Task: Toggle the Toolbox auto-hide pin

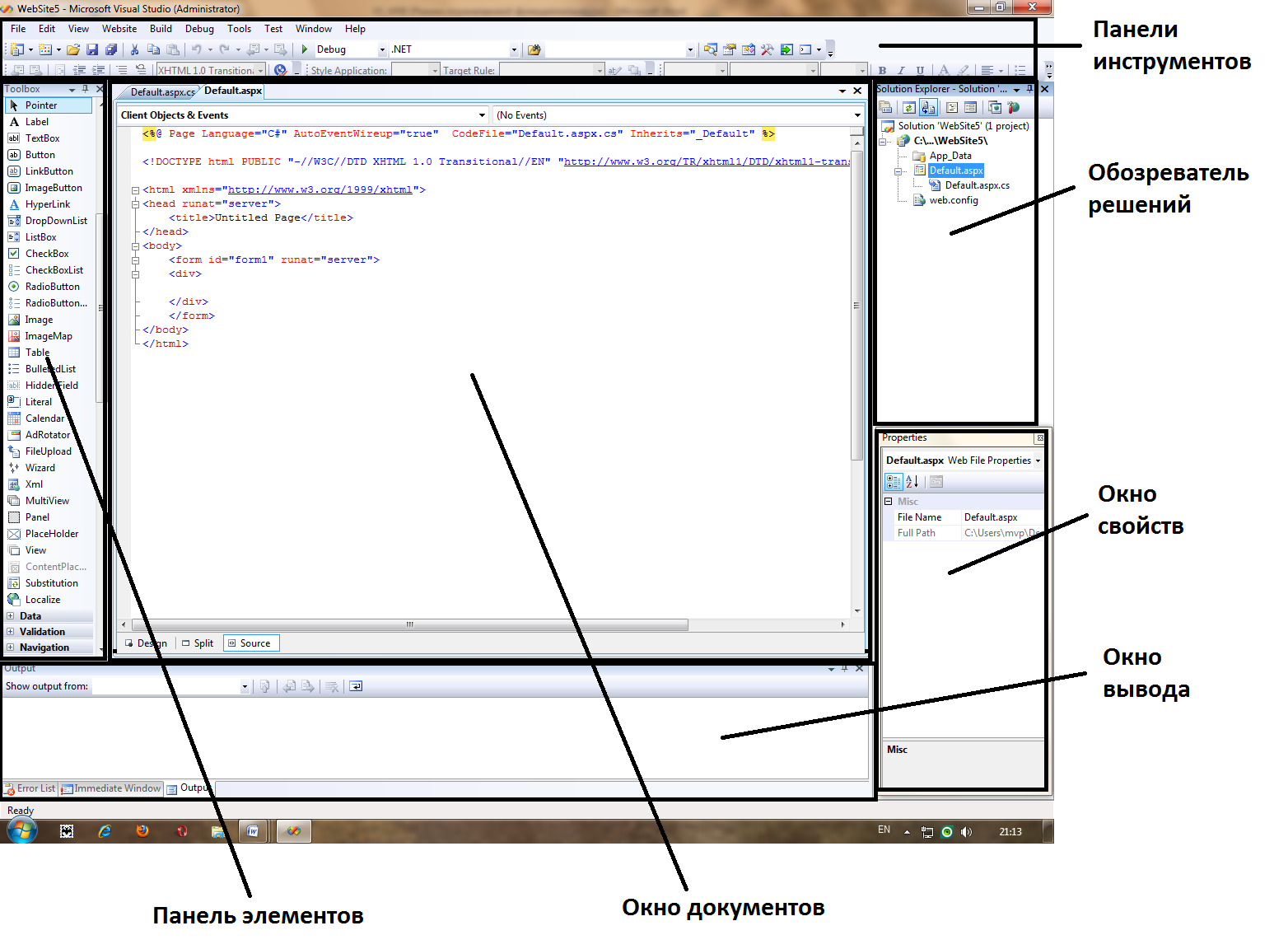Action: (x=85, y=89)
